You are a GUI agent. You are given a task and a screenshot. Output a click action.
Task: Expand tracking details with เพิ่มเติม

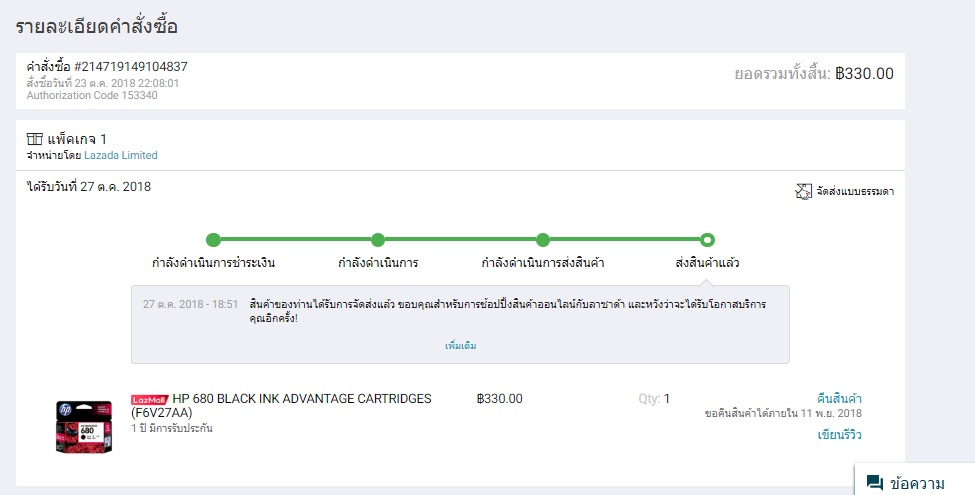pyautogui.click(x=460, y=346)
